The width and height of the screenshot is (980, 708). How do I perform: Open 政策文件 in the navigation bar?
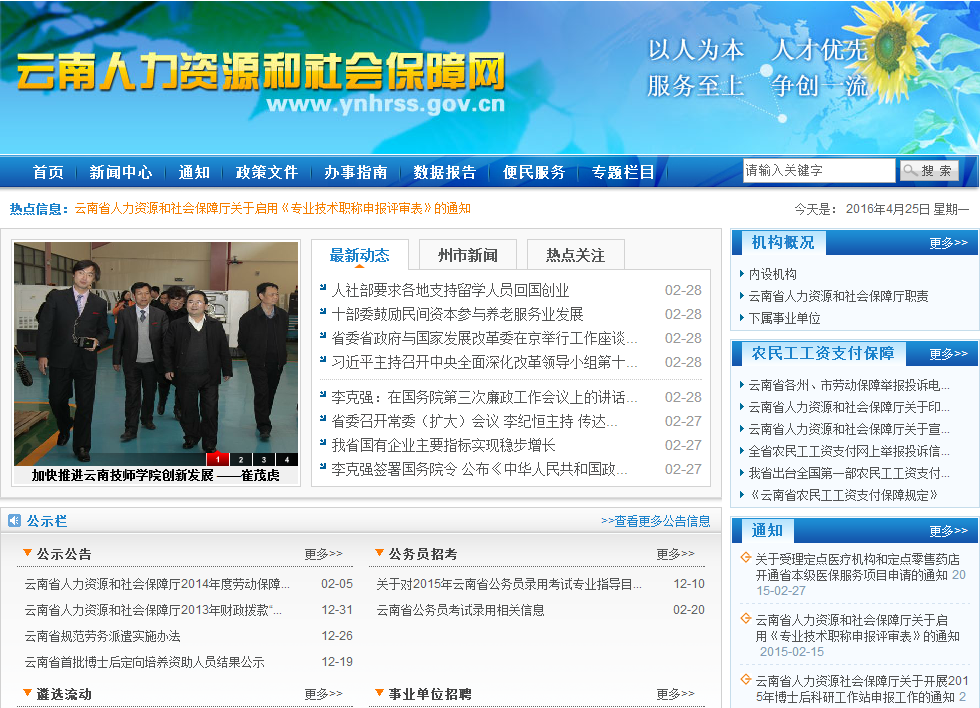267,172
